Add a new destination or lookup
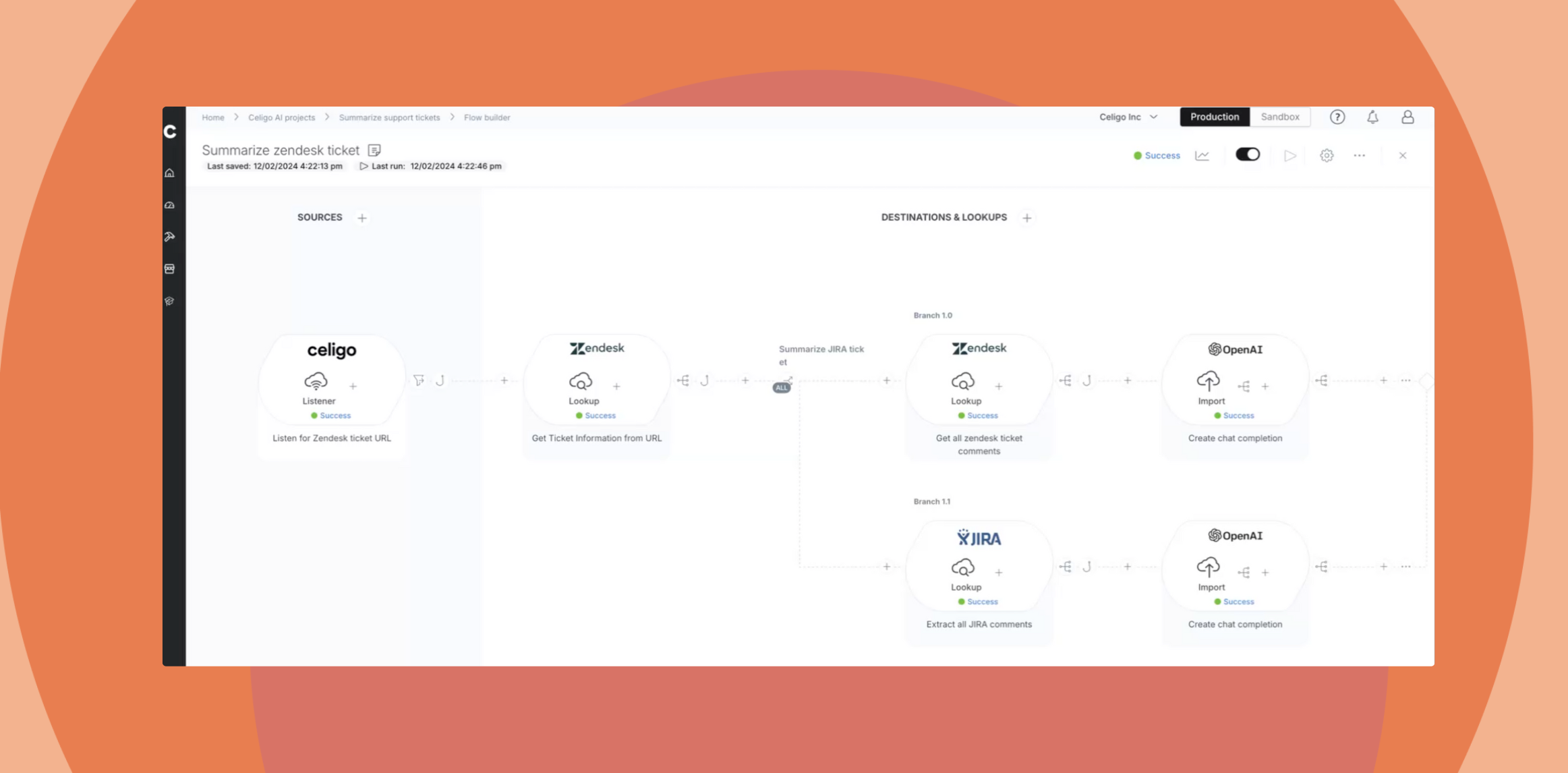 coord(1026,218)
